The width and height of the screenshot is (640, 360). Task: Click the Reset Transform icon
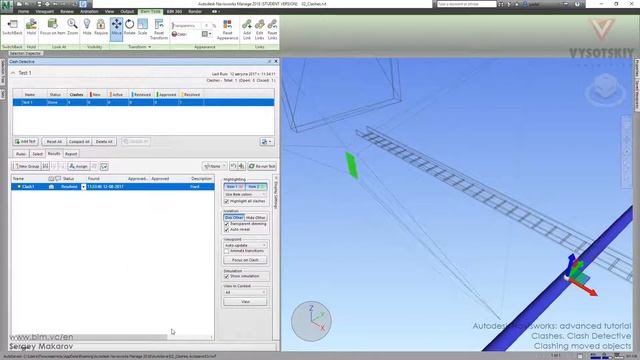(159, 24)
